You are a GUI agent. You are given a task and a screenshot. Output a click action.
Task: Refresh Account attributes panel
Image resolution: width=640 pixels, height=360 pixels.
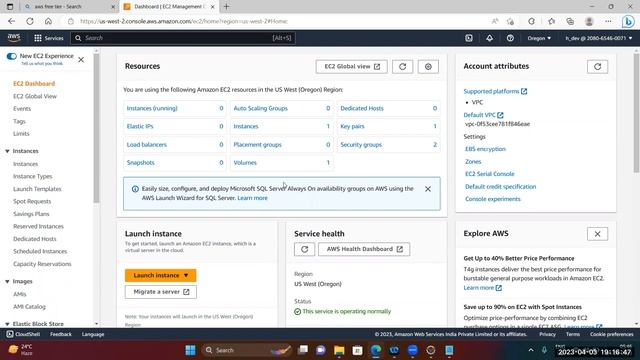tap(598, 67)
